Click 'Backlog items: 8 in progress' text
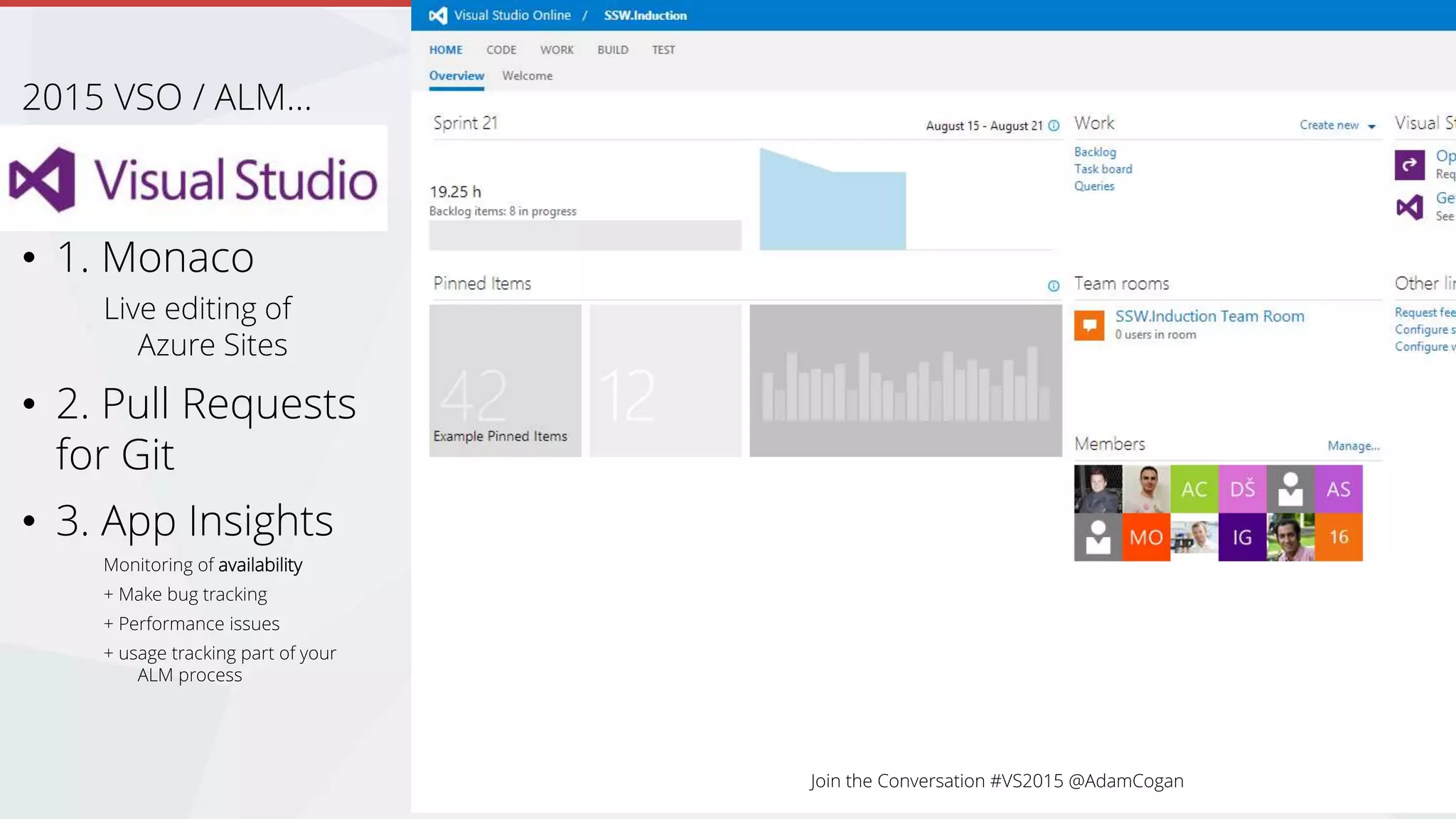 point(503,211)
